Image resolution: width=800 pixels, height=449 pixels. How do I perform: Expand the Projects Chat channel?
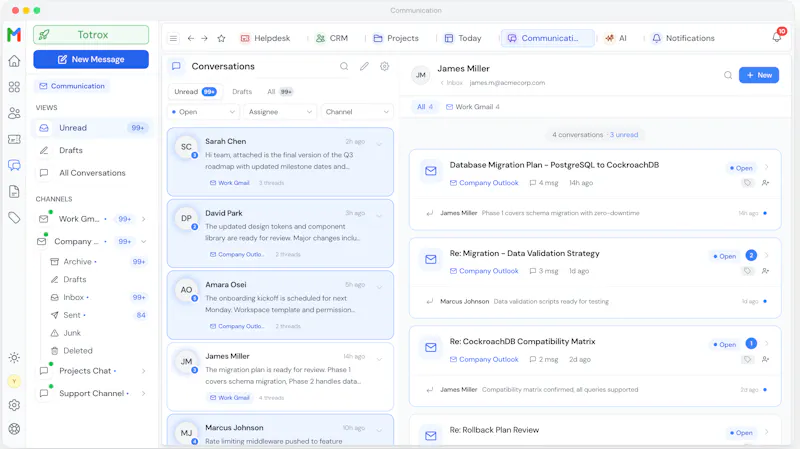tap(144, 371)
